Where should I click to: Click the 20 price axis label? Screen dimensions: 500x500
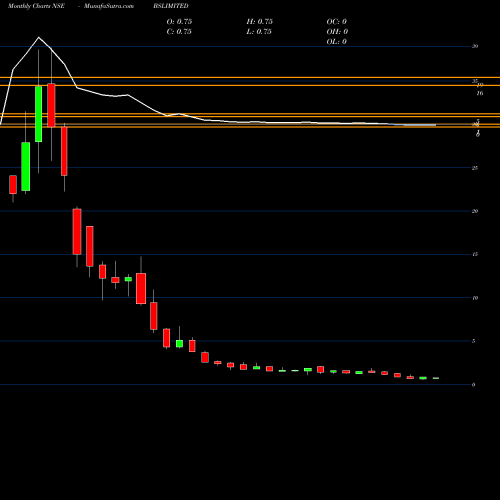tap(475, 211)
